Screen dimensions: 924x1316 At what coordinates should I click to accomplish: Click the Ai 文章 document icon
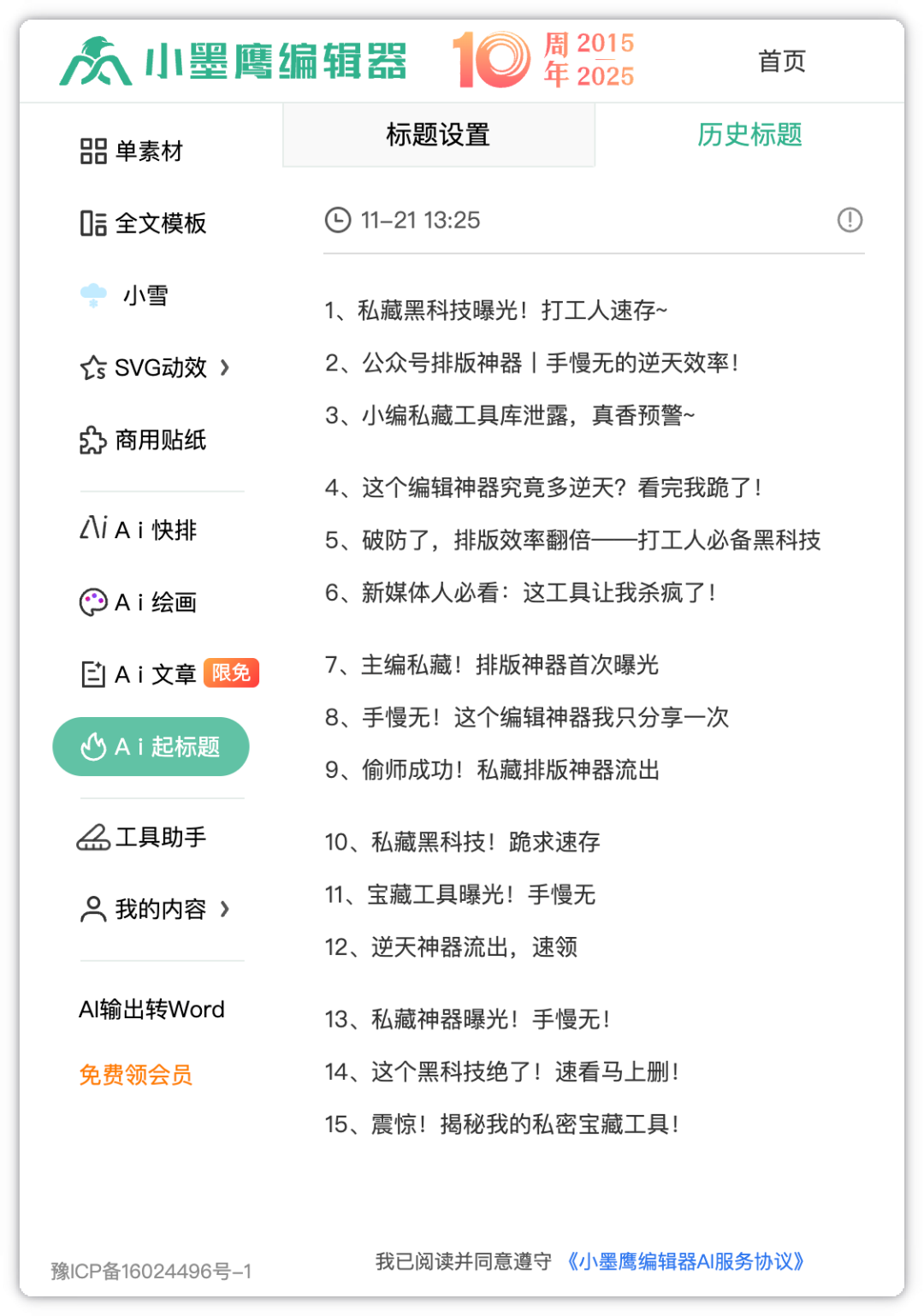pyautogui.click(x=93, y=674)
